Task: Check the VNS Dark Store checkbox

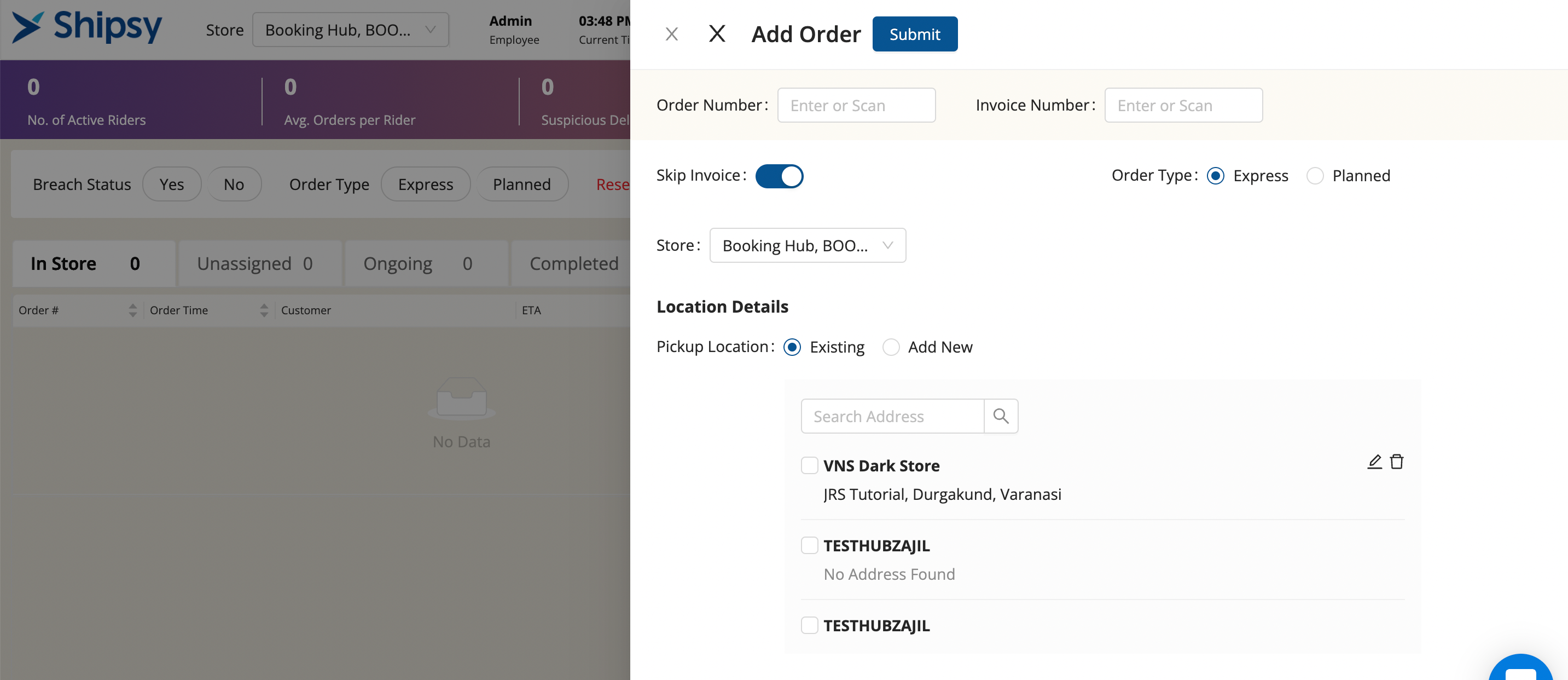Action: (x=809, y=465)
